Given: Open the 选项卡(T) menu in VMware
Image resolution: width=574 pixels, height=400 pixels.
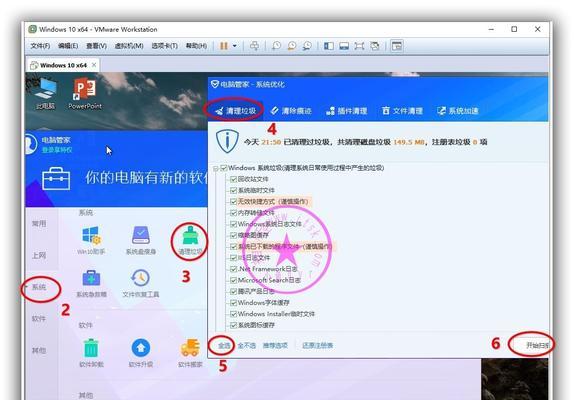Looking at the screenshot, I should 164,46.
